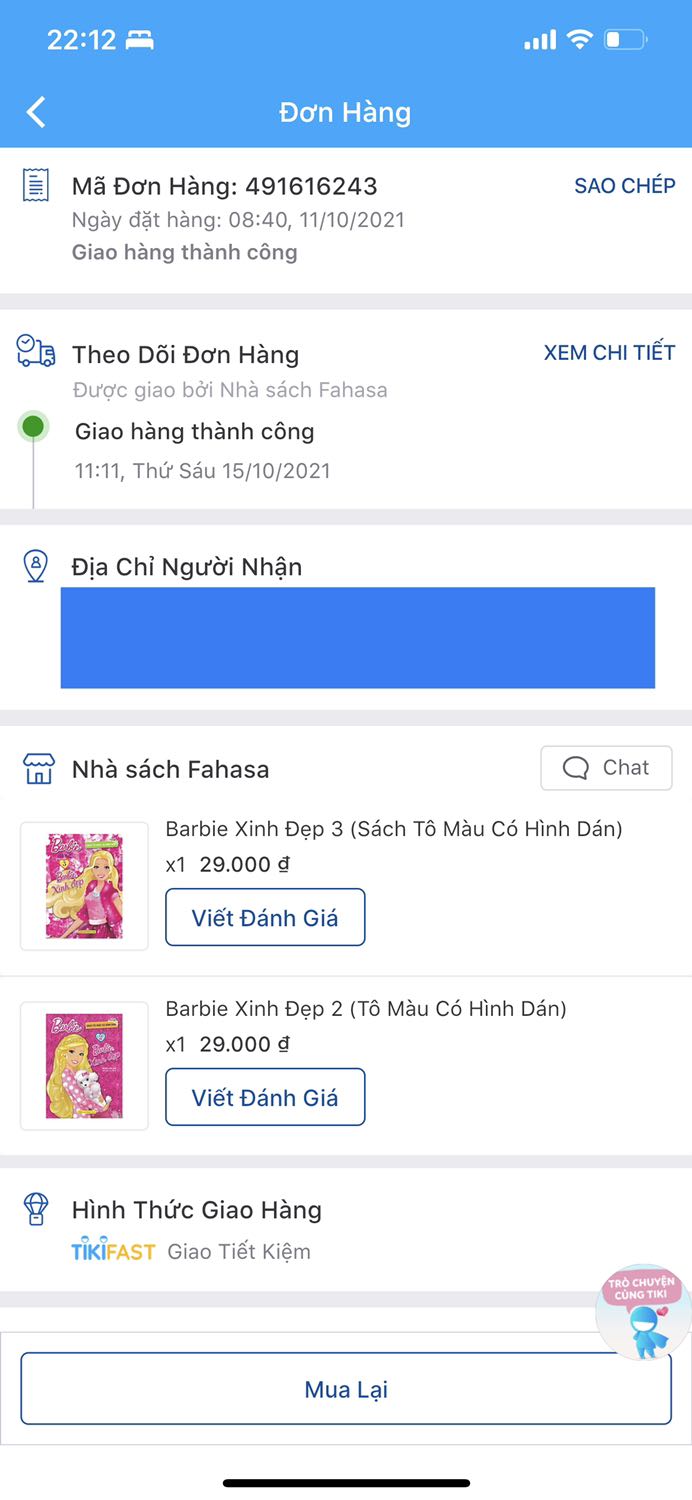The width and height of the screenshot is (692, 1500).
Task: Copy the order code via SAO CHÉP
Action: point(623,186)
